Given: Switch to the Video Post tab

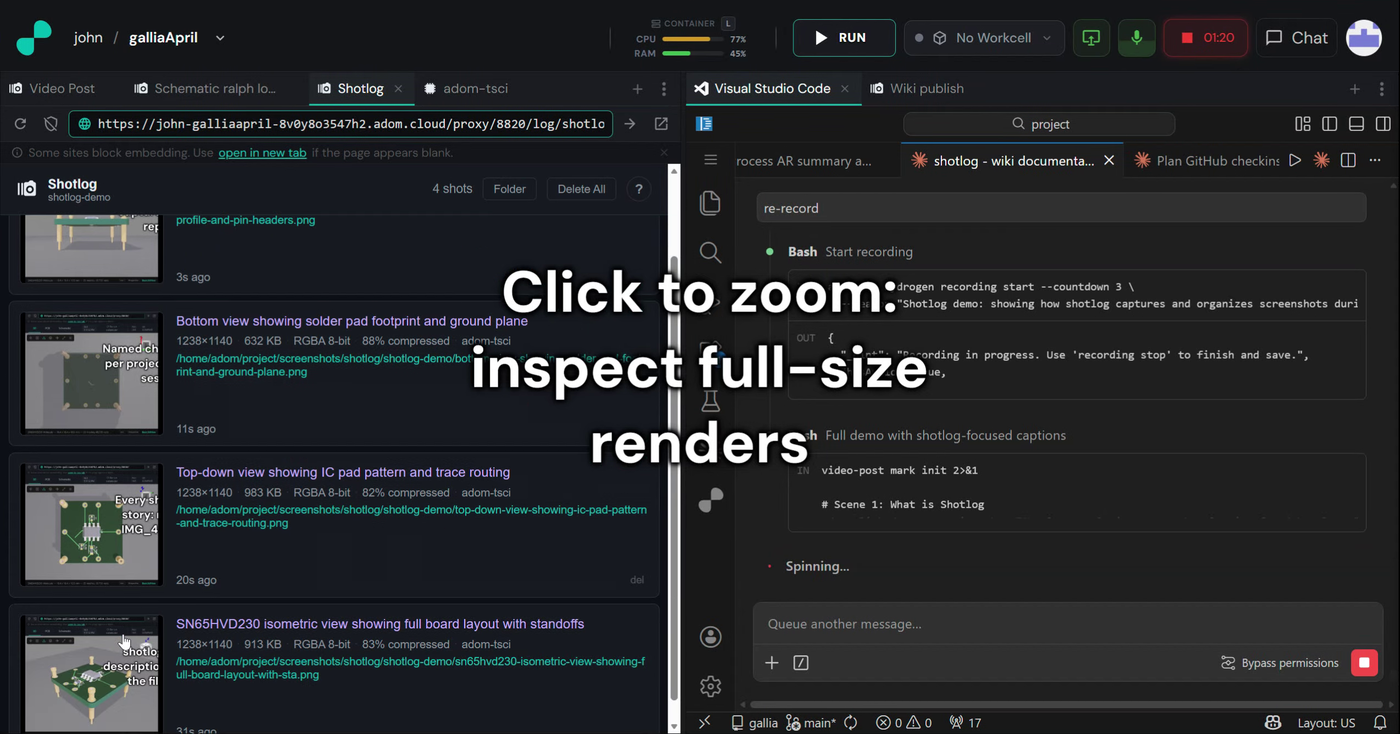Looking at the screenshot, I should coord(52,89).
